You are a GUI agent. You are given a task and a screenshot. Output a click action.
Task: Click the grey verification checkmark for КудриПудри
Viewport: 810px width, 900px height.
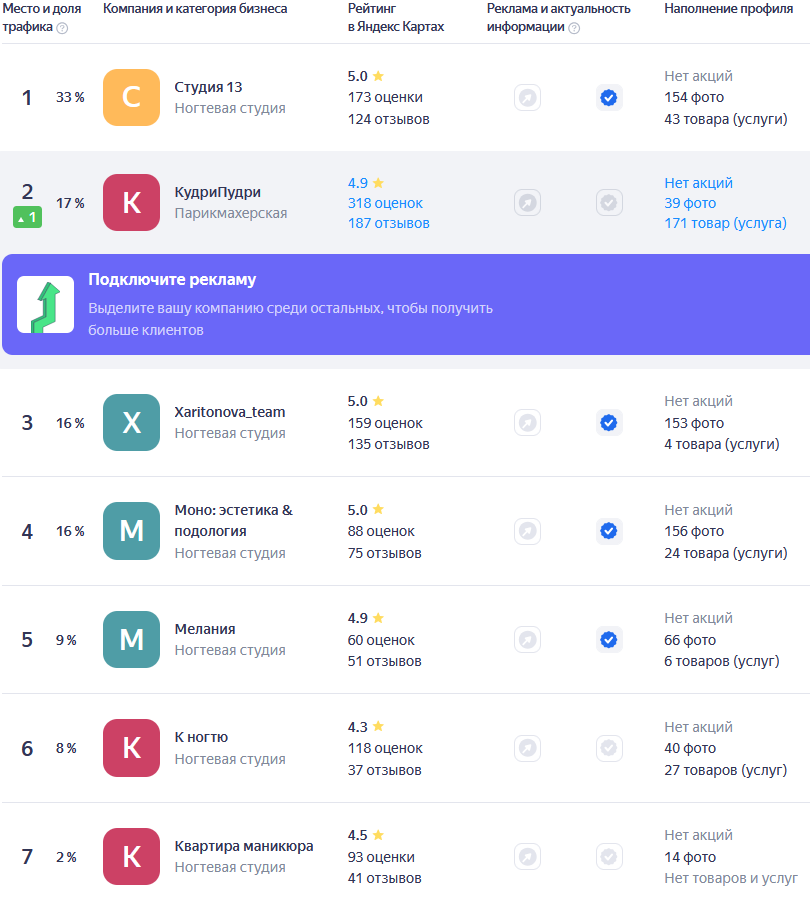click(608, 203)
